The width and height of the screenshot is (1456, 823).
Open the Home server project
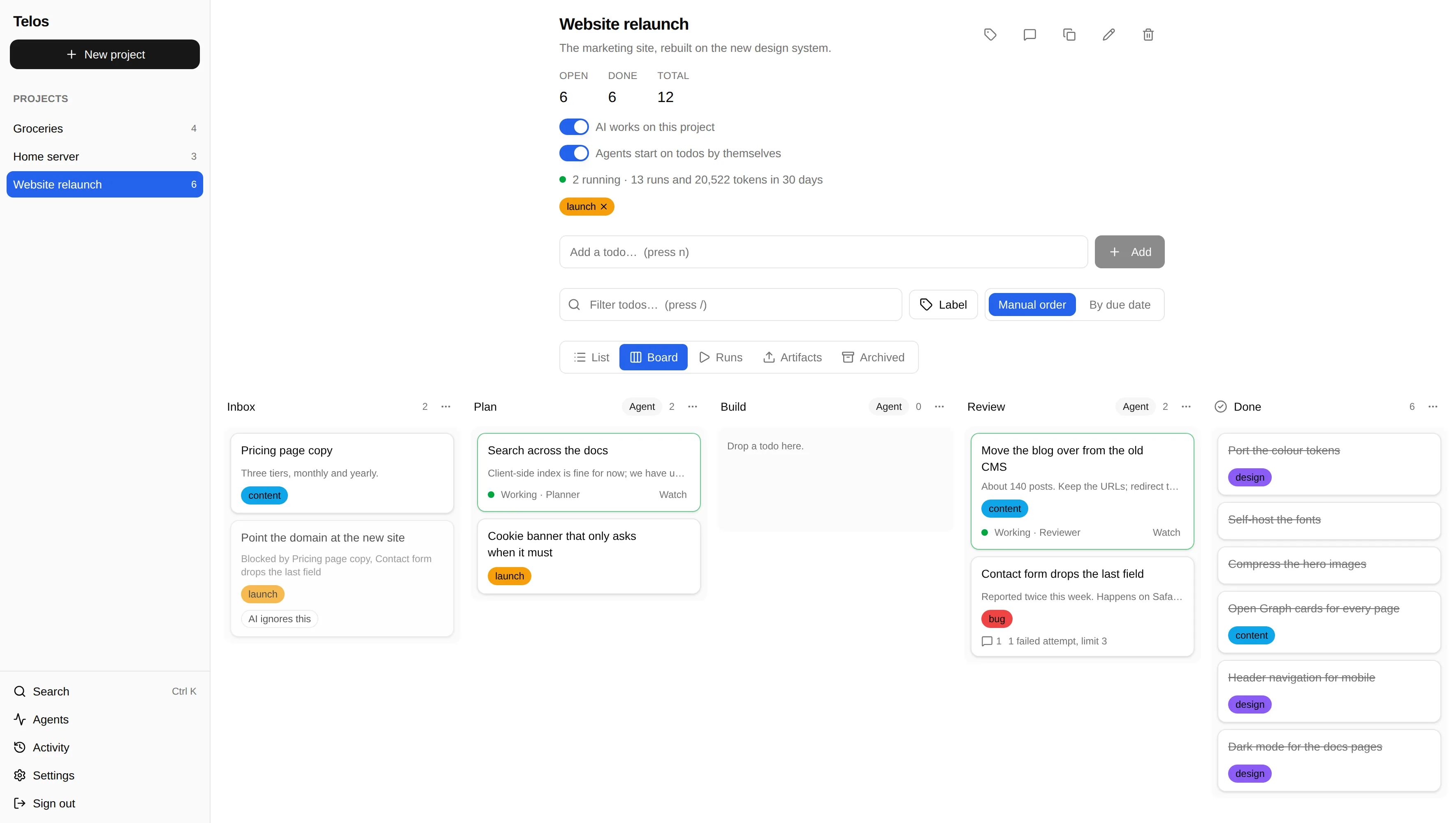104,156
